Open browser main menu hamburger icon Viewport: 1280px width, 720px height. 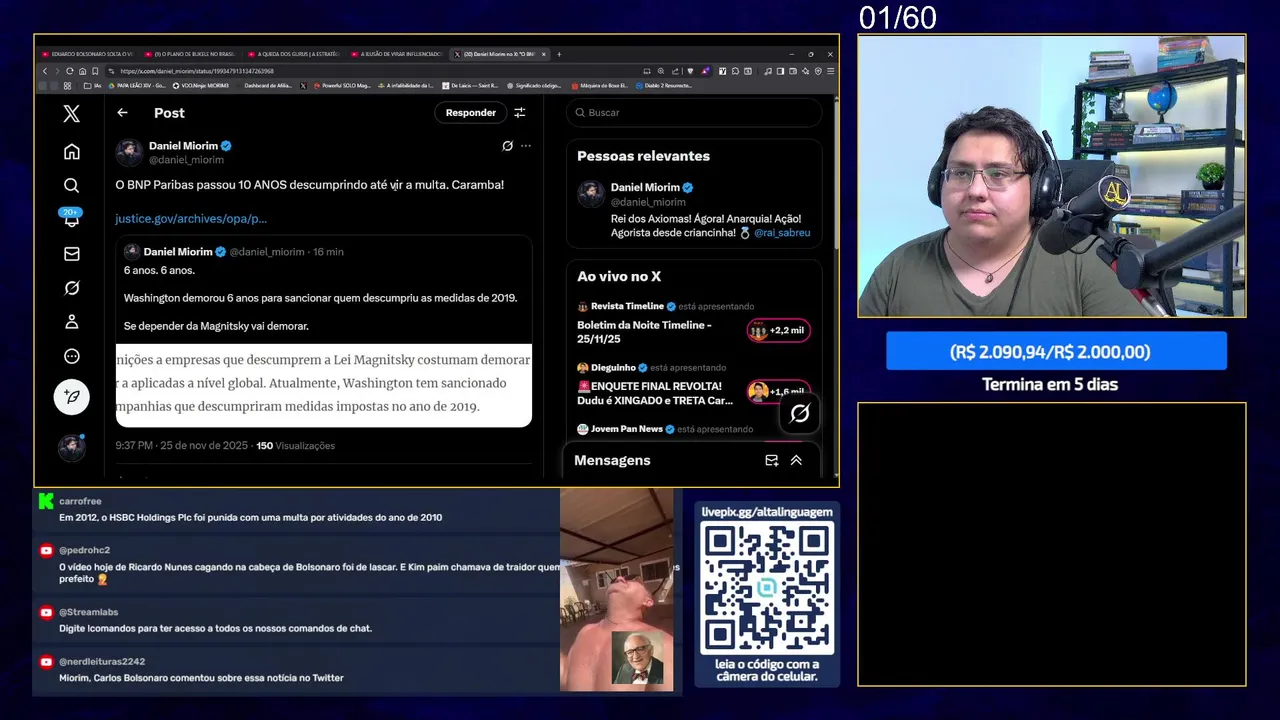pyautogui.click(x=830, y=71)
